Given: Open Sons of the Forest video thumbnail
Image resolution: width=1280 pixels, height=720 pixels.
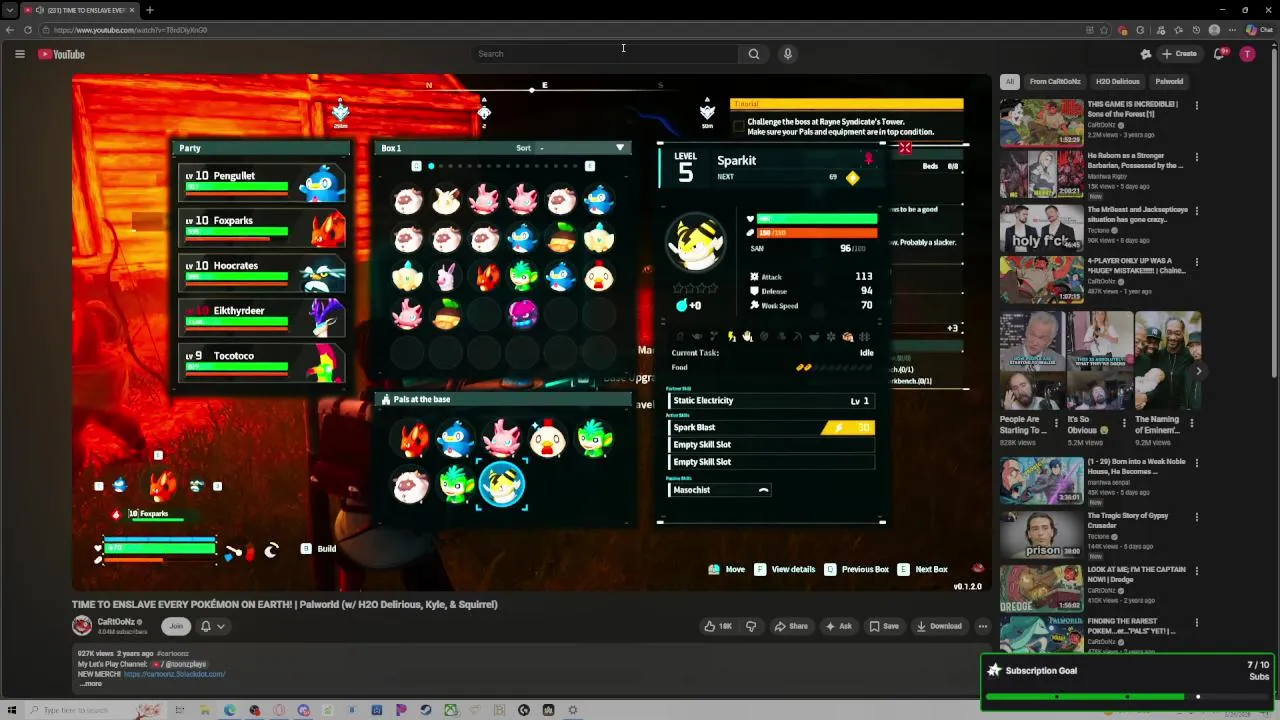Looking at the screenshot, I should point(1041,122).
